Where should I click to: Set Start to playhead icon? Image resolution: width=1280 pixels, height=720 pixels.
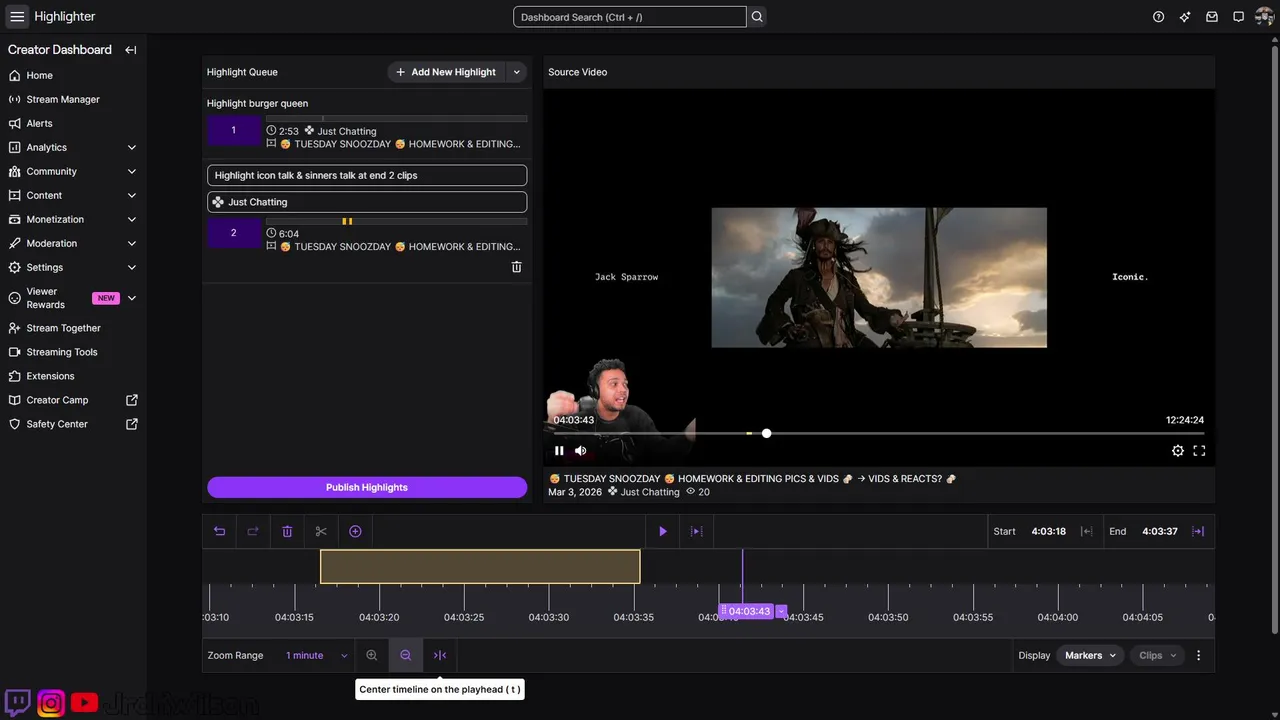(x=1087, y=531)
